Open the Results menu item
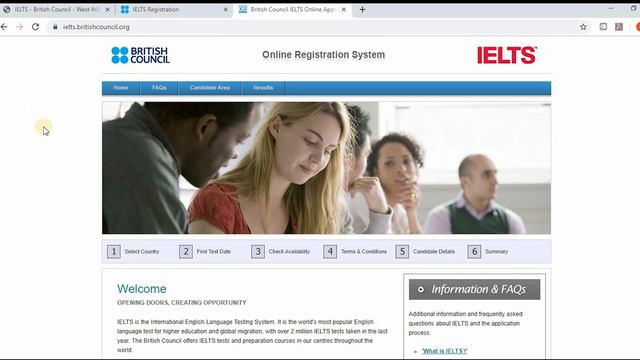640x360 pixels. click(263, 88)
